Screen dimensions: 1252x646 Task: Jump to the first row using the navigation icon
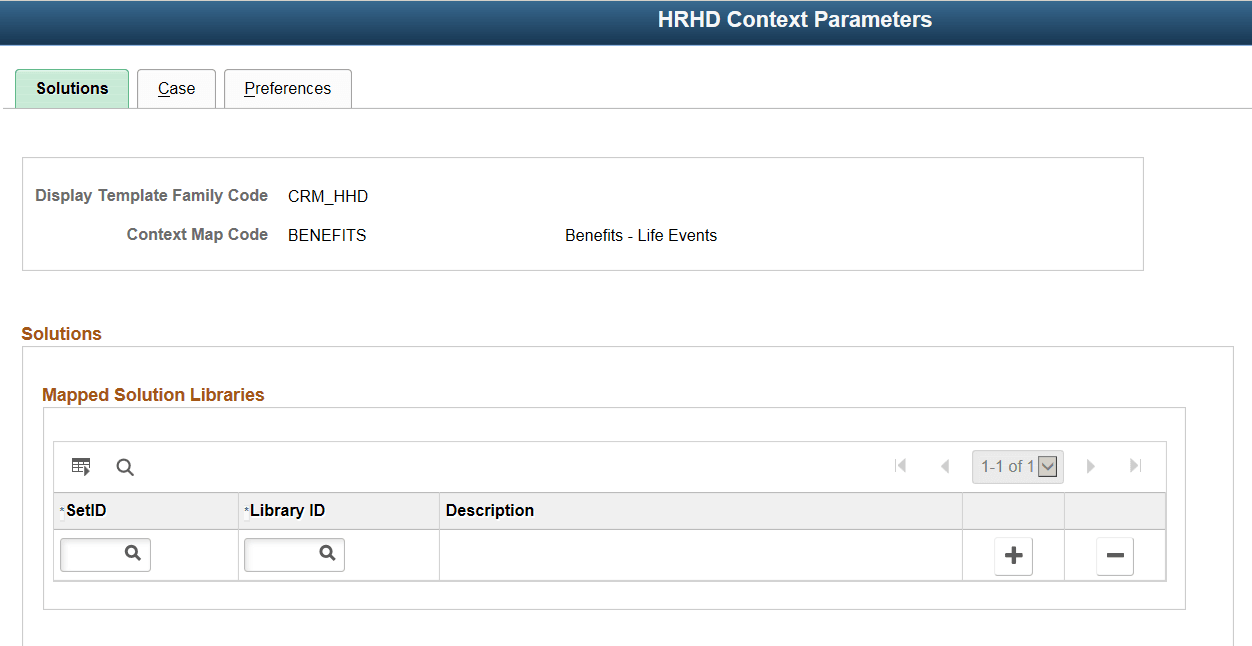click(x=900, y=466)
